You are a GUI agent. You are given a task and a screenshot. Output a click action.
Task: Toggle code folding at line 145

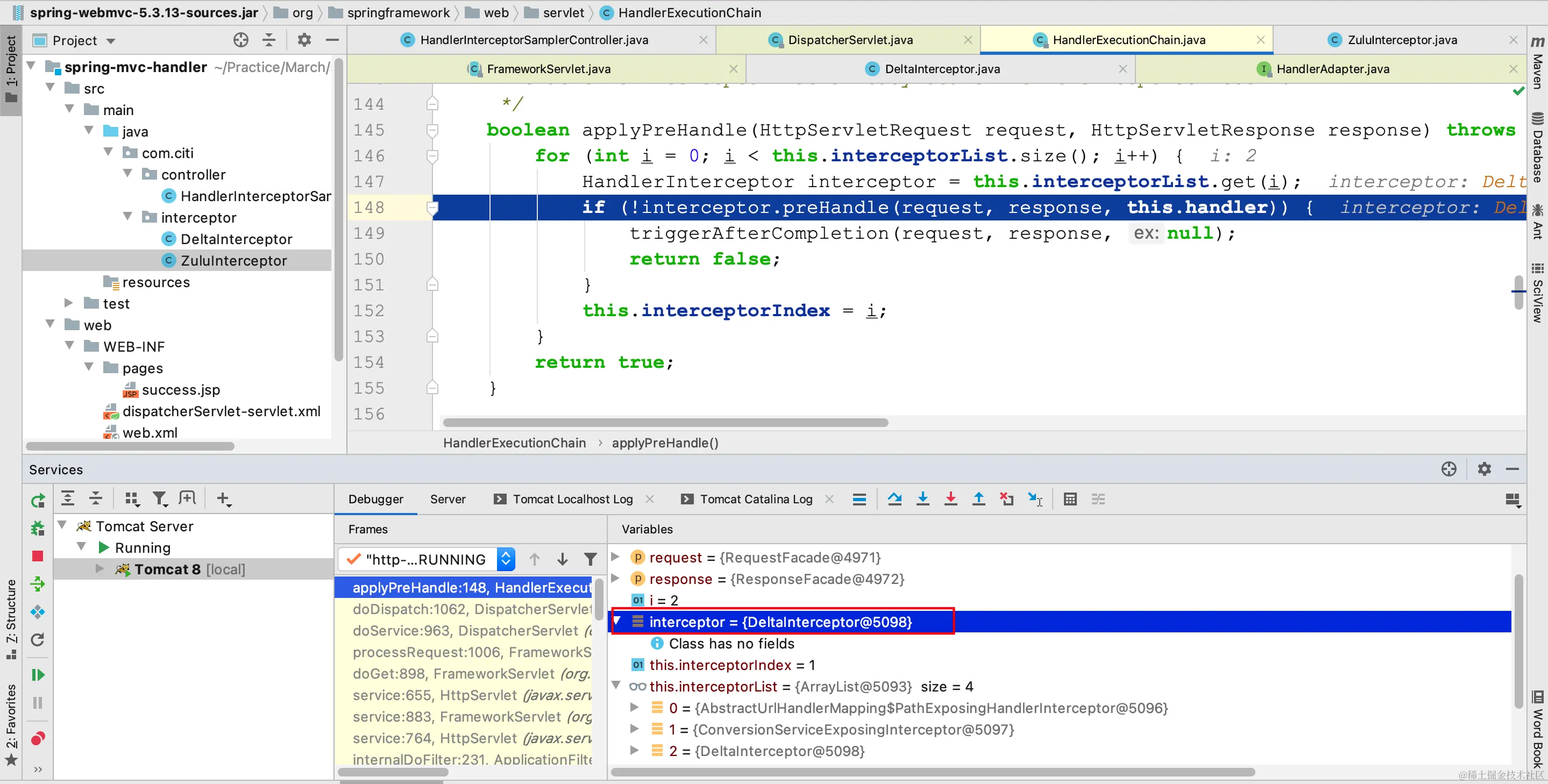[x=432, y=130]
